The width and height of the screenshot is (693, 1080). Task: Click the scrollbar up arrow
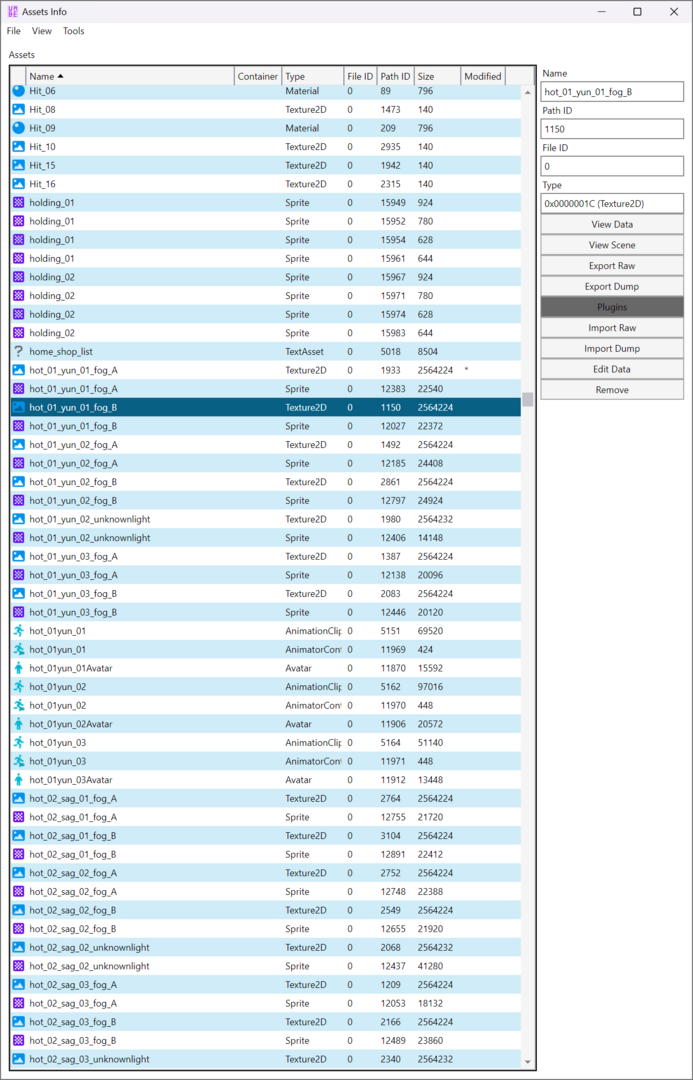528,92
